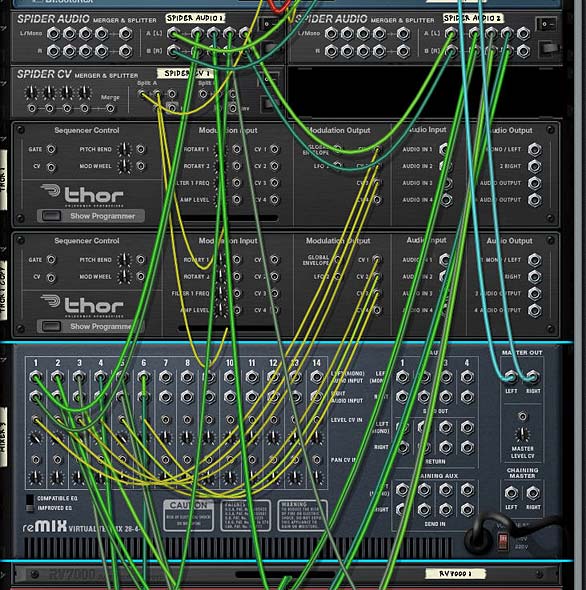Screen dimensions: 586x590
Task: Click Thor 1 Audio In 4 jack
Action: pyautogui.click(x=446, y=200)
